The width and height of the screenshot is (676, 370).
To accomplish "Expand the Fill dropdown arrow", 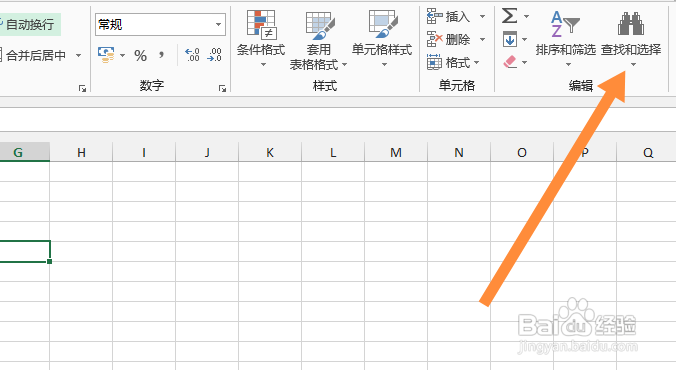I will click(525, 40).
